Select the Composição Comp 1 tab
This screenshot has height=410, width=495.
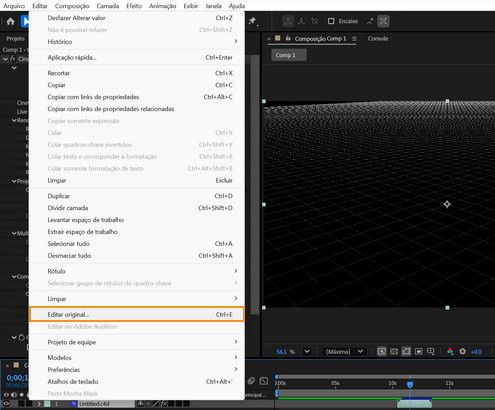320,38
